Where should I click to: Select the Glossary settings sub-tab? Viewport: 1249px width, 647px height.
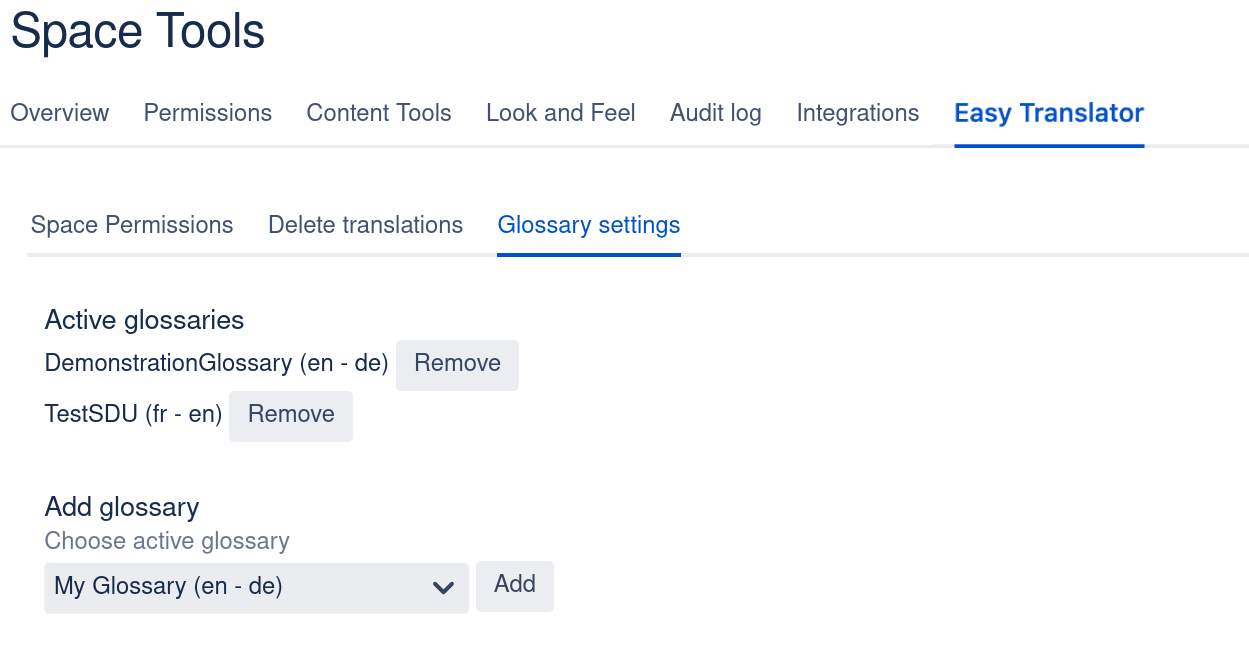588,225
